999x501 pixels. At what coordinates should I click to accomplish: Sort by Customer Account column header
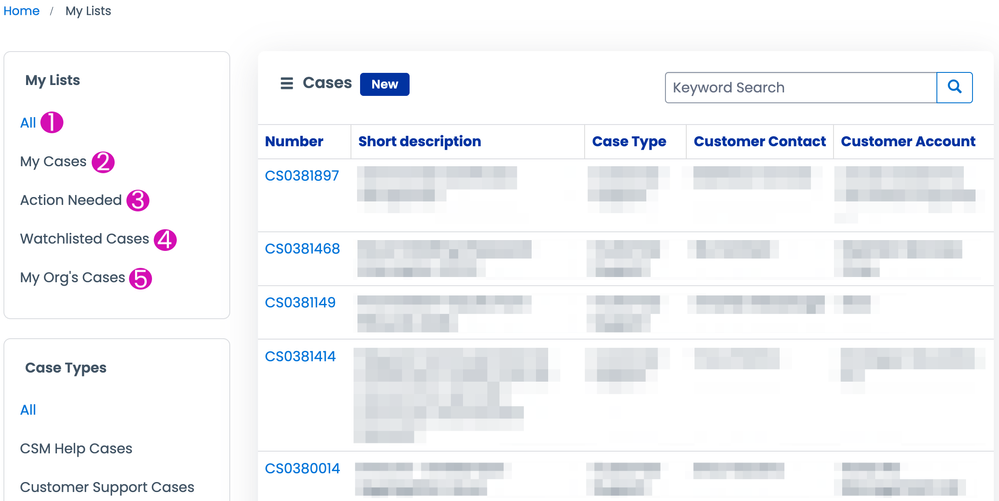click(907, 142)
